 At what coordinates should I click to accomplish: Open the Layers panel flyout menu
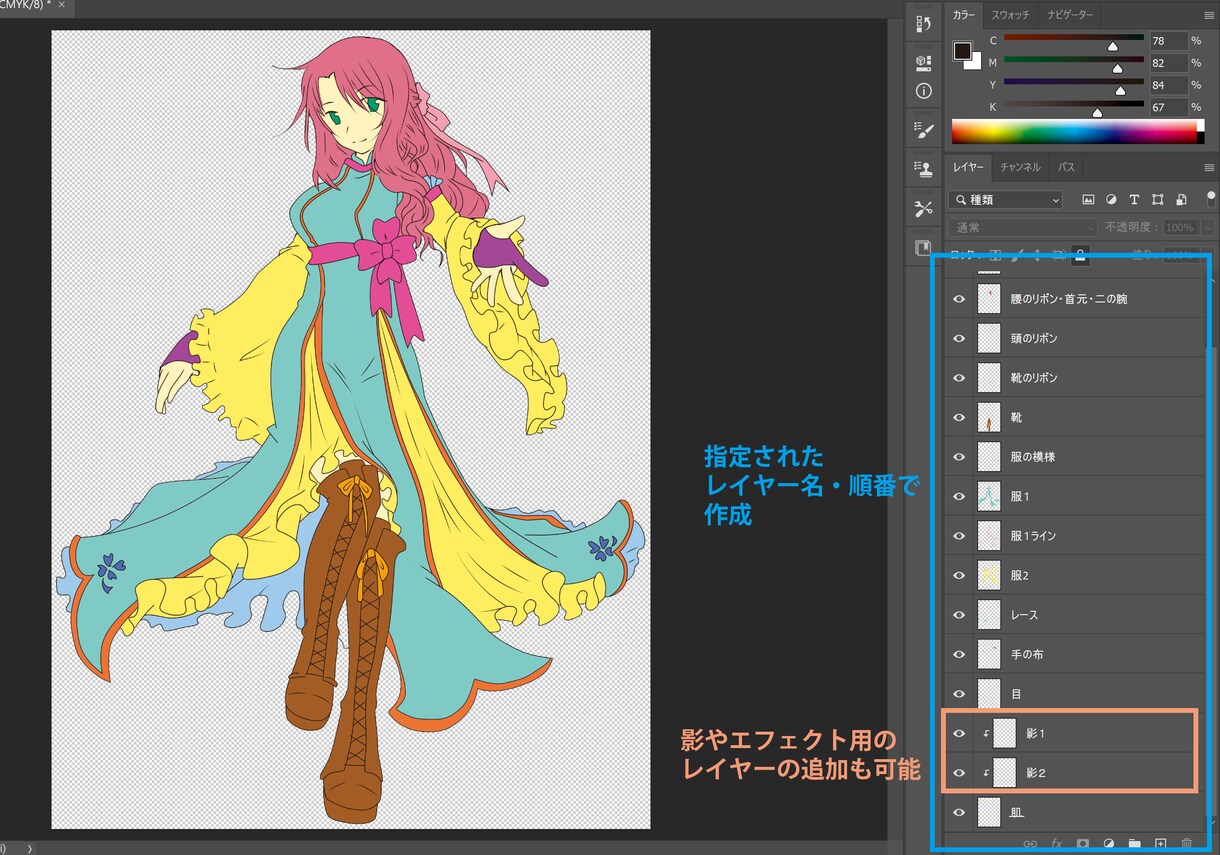tap(1209, 167)
